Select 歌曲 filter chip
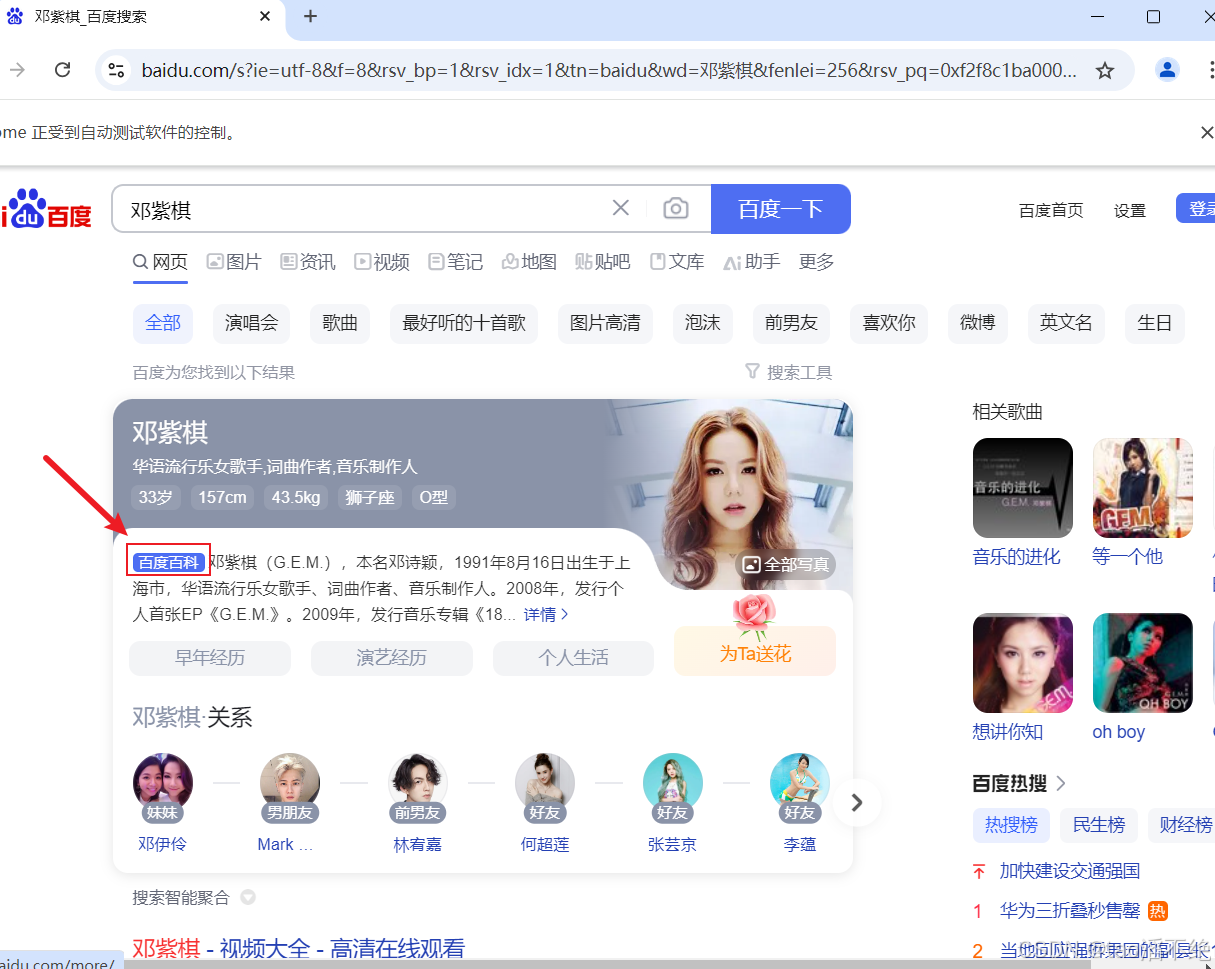Image resolution: width=1215 pixels, height=969 pixels. [340, 323]
